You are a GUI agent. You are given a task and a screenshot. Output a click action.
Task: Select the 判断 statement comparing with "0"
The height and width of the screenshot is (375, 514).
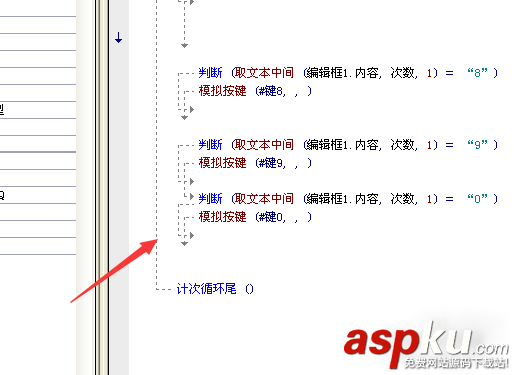[348, 199]
